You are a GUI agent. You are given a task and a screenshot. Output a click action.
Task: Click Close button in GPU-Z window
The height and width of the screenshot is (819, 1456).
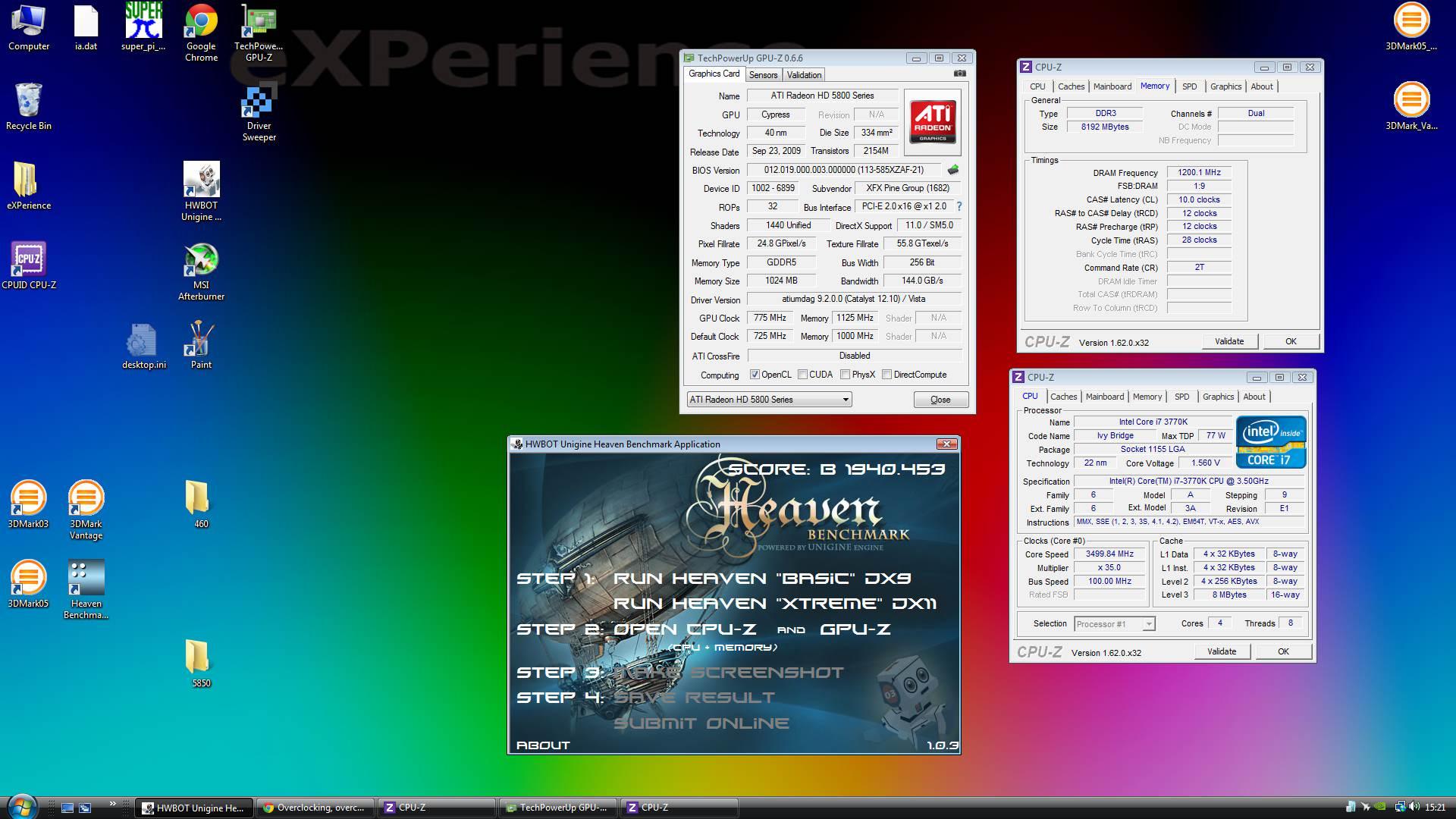coord(940,400)
